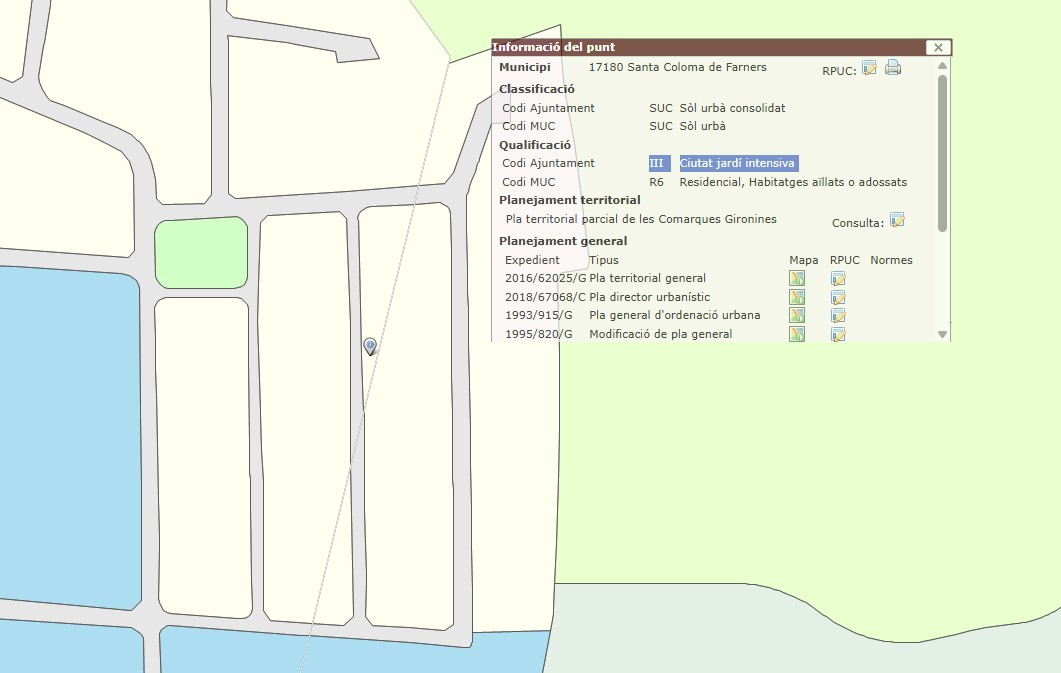Viewport: 1061px width, 673px height.
Task: Show the map for Pla director urbanístic
Action: [797, 297]
